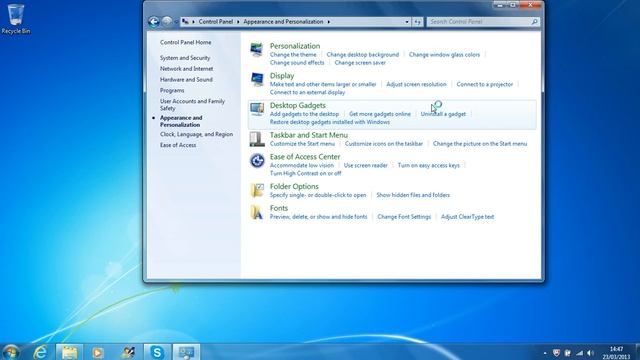
Task: Launch Windows Media Player from taskbar
Action: pos(98,352)
